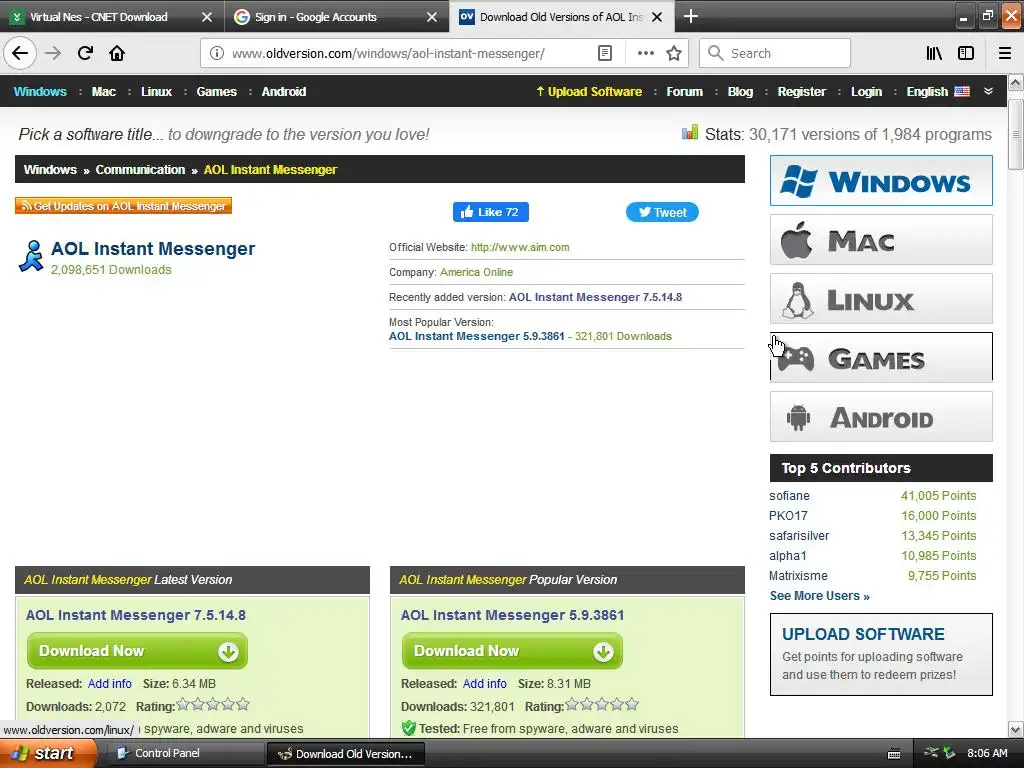Image resolution: width=1024 pixels, height=768 pixels.
Task: Reload the current page
Action: pos(85,53)
